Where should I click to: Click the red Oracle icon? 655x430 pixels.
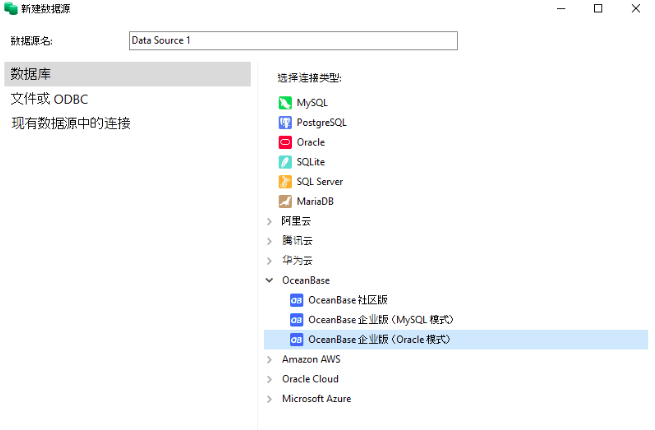tap(285, 142)
